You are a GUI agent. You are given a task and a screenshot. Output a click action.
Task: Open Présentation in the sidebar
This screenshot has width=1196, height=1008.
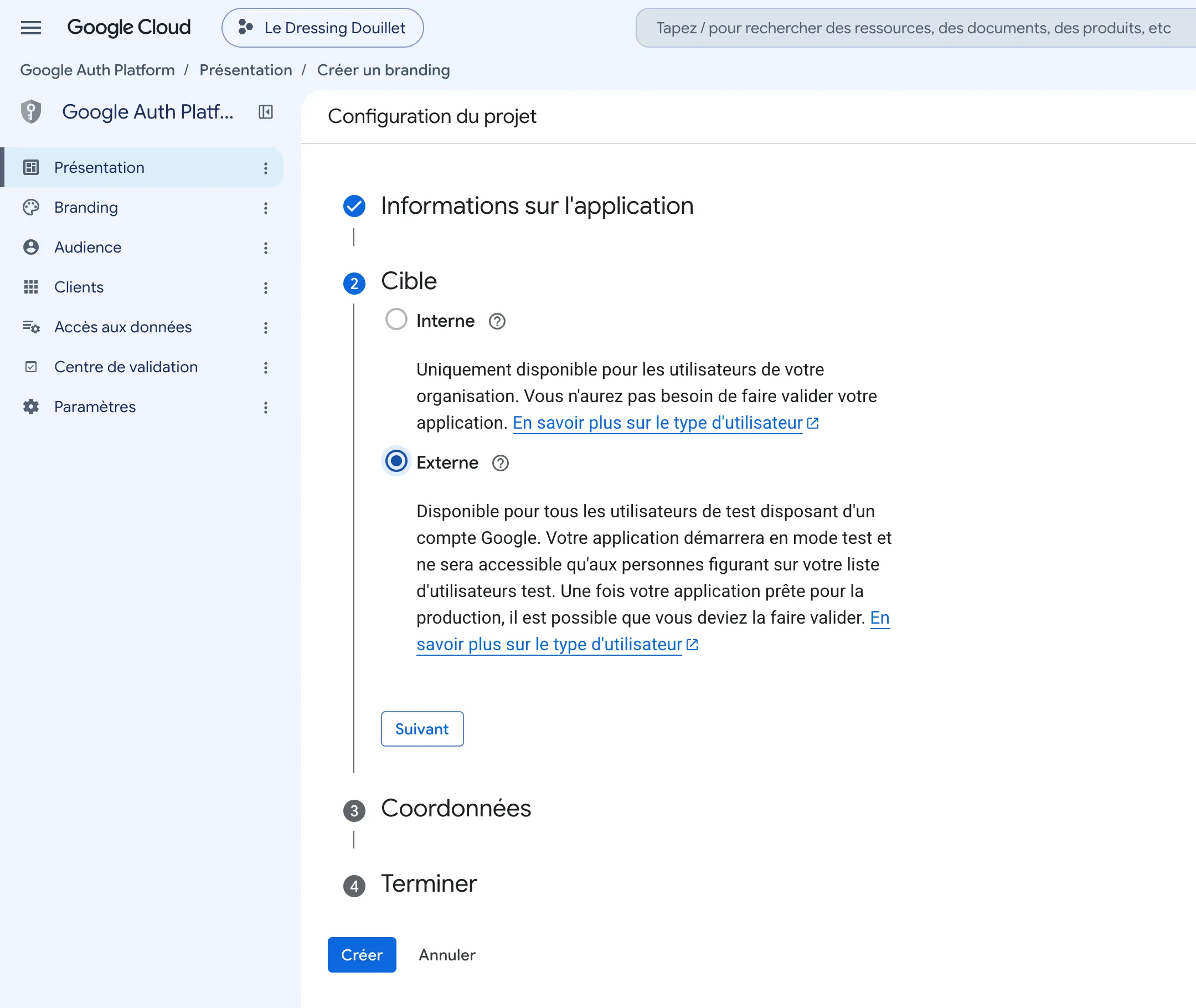point(143,167)
